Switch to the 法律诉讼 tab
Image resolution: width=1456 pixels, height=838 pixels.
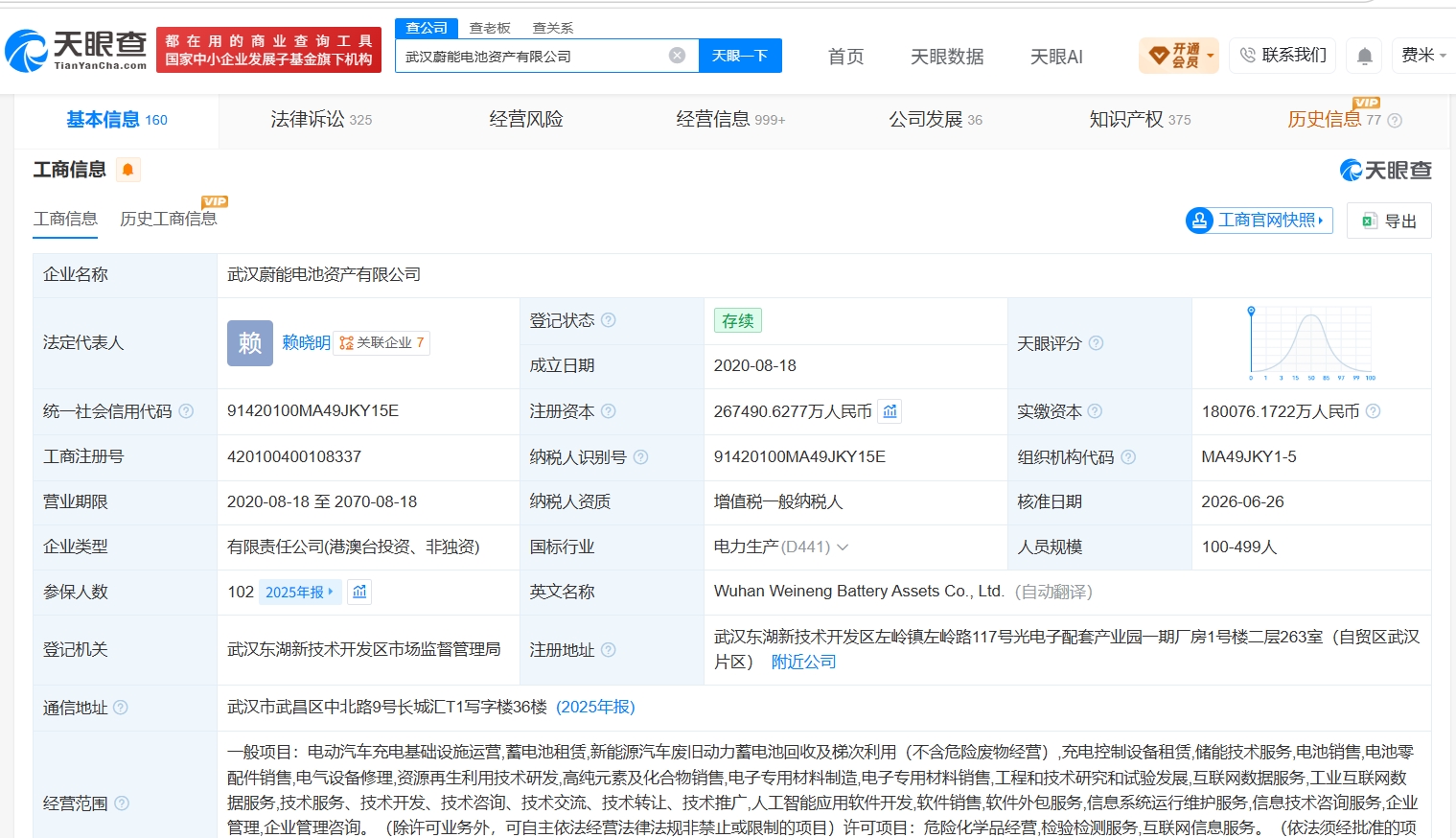click(321, 120)
